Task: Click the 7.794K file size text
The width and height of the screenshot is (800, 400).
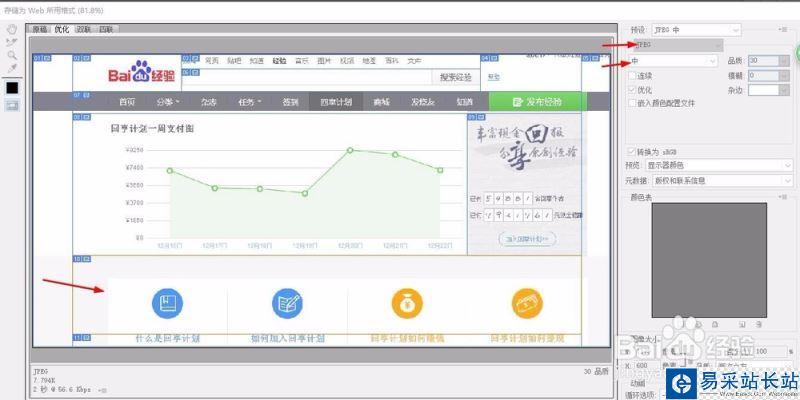Action: (43, 381)
